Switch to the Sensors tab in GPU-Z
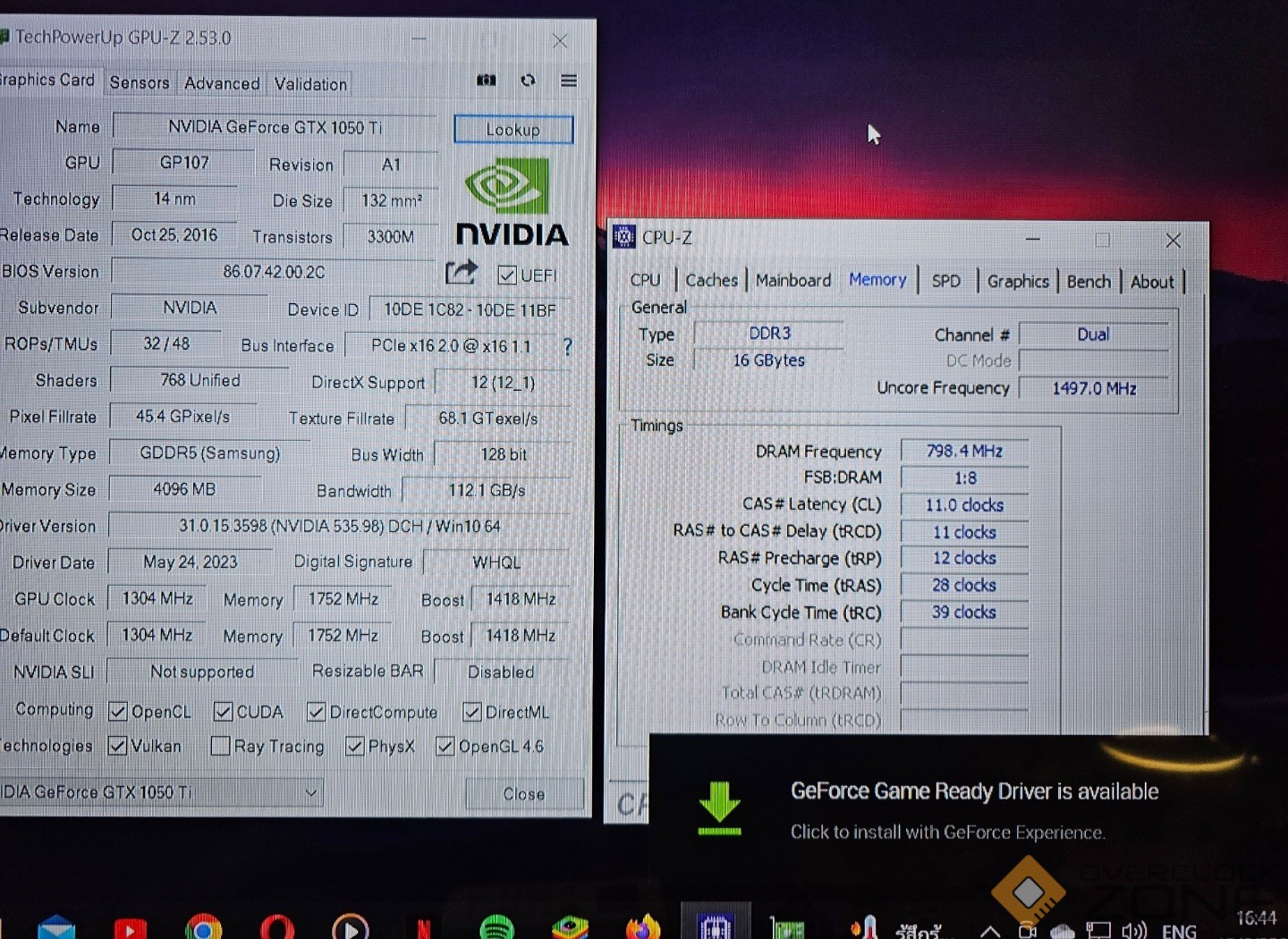1288x939 pixels. tap(140, 83)
